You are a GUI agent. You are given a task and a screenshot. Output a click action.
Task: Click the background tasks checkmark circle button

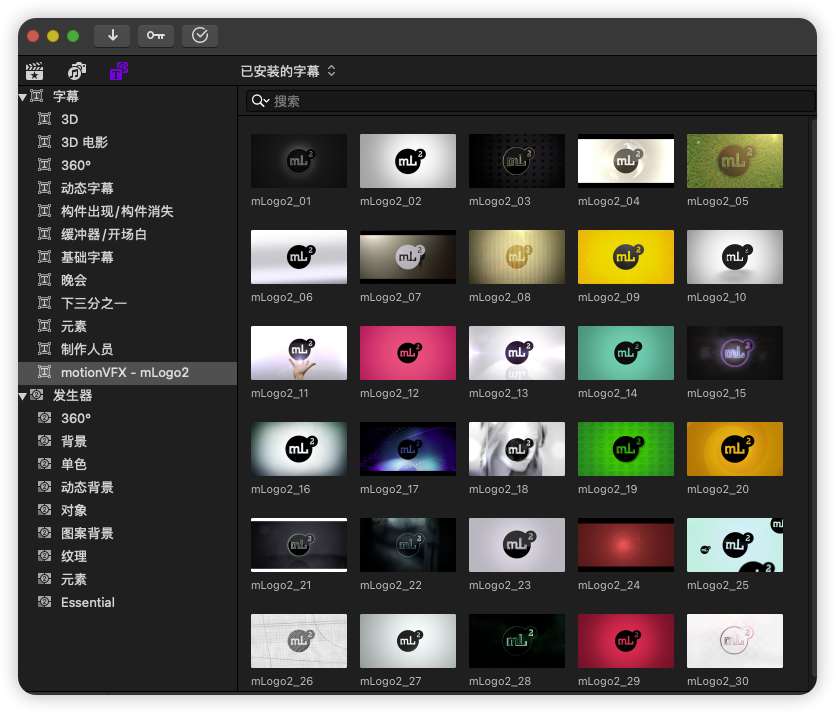coord(200,36)
